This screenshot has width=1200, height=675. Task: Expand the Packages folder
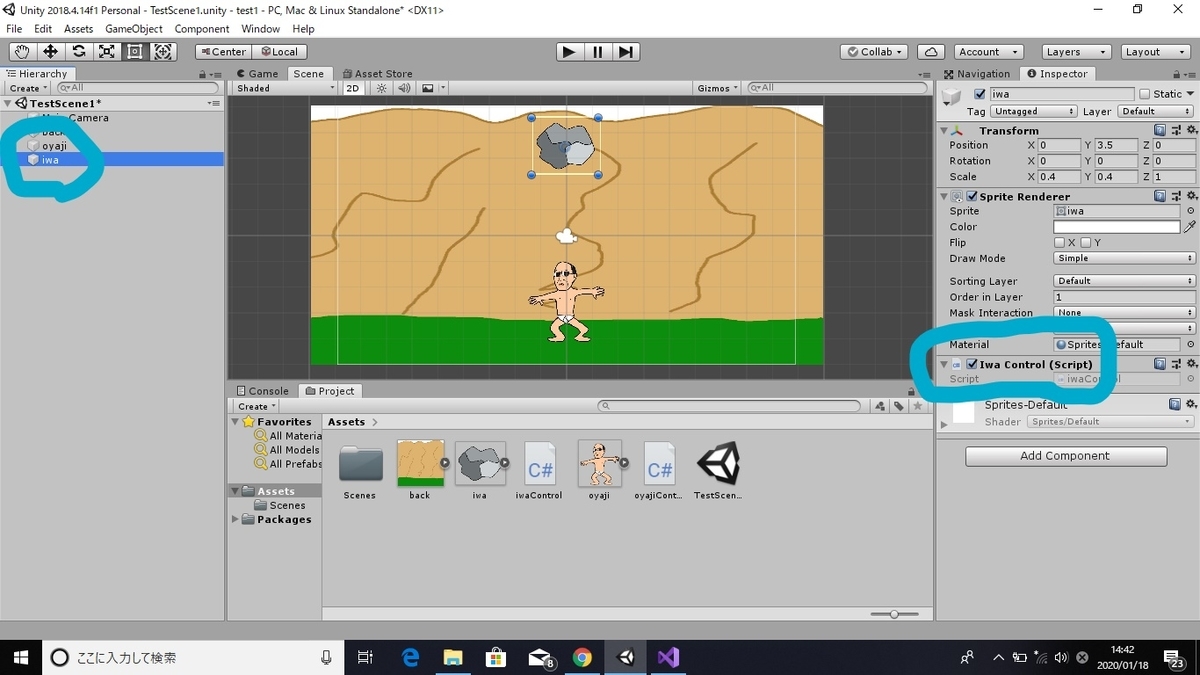coord(237,519)
